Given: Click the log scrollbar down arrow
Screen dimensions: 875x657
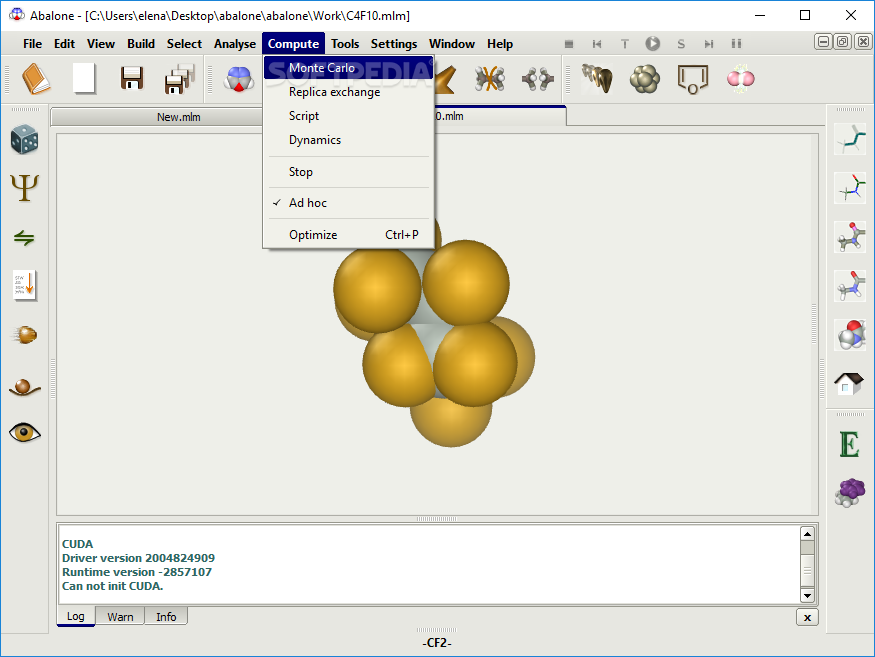Looking at the screenshot, I should [x=807, y=596].
